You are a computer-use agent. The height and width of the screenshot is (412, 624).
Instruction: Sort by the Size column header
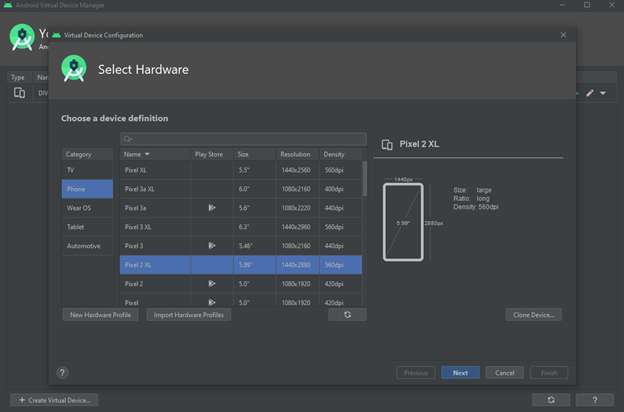point(254,154)
